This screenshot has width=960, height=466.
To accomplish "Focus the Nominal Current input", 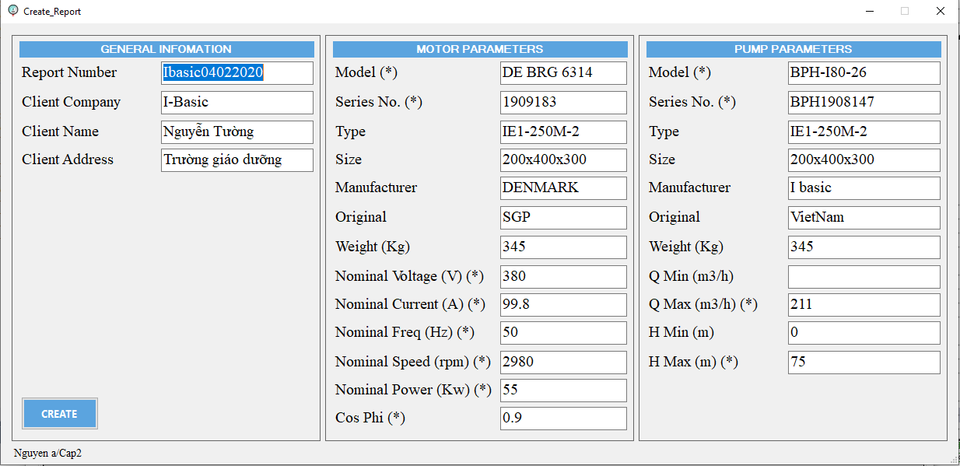I will coord(563,304).
